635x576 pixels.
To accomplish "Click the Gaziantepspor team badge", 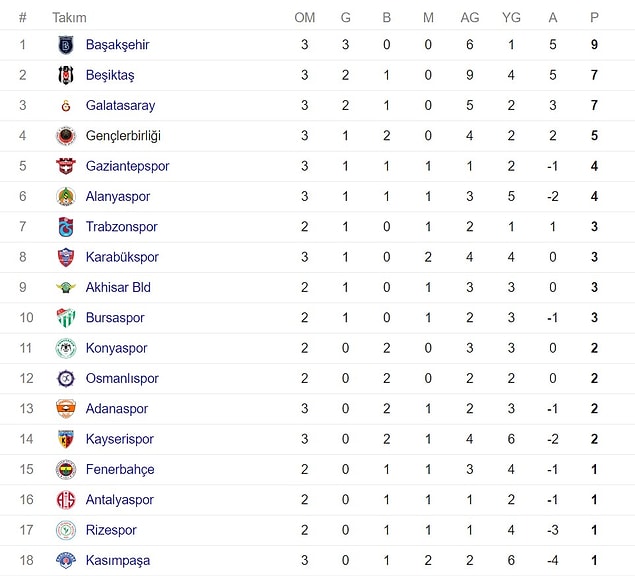I will coord(66,166).
